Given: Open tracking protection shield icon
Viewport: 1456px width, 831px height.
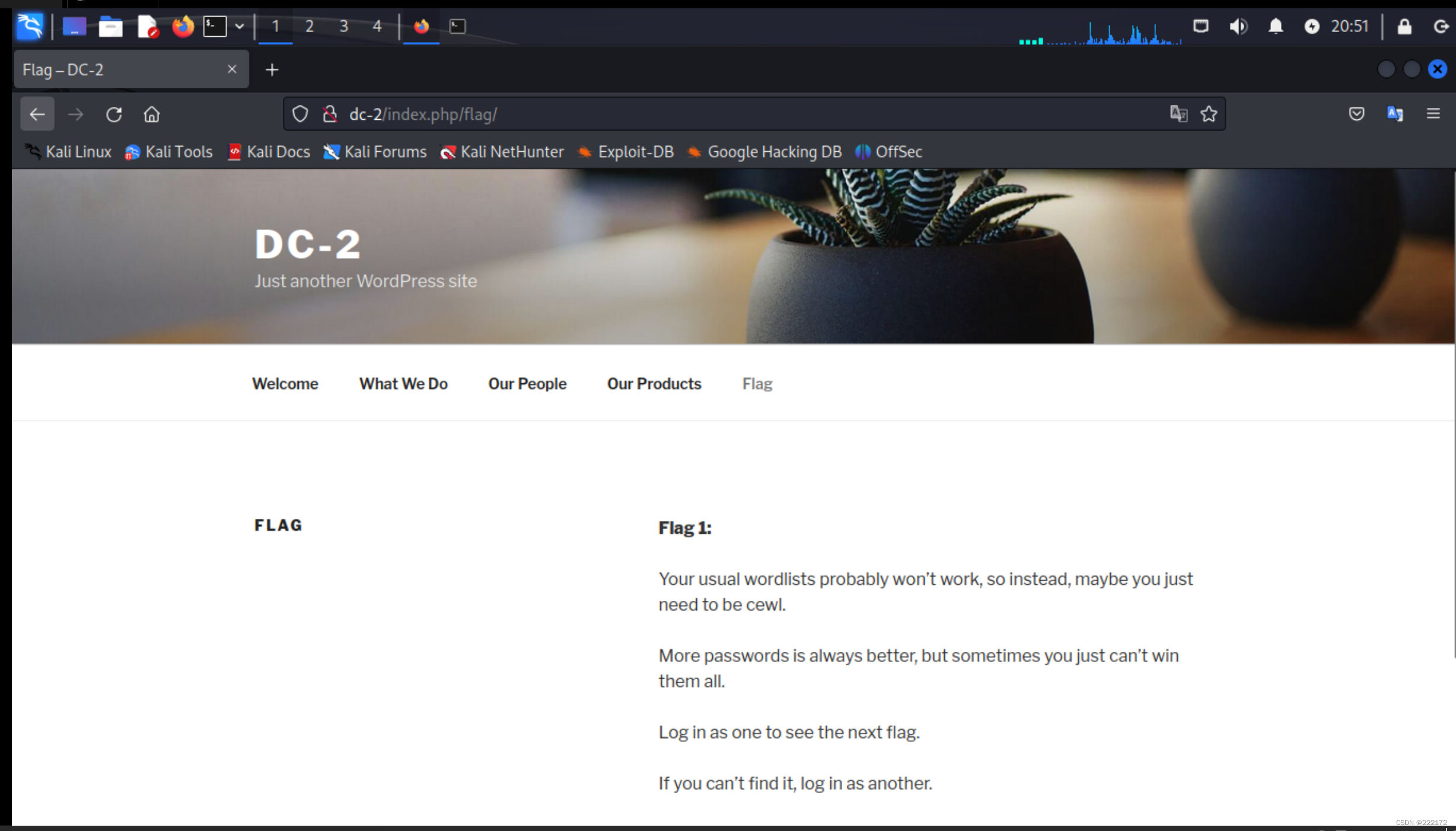Looking at the screenshot, I should (300, 114).
